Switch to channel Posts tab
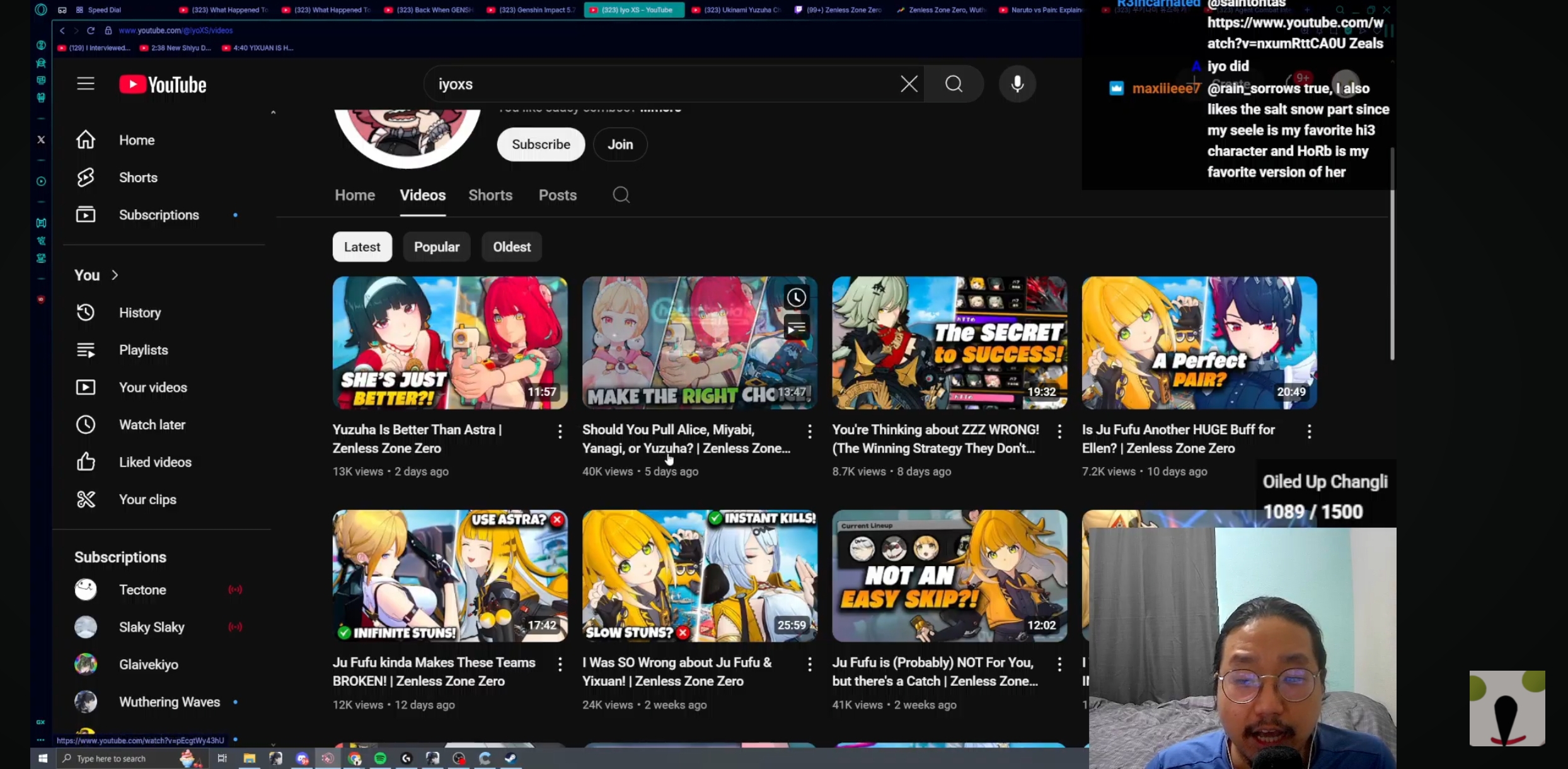This screenshot has width=1568, height=769. (x=558, y=195)
